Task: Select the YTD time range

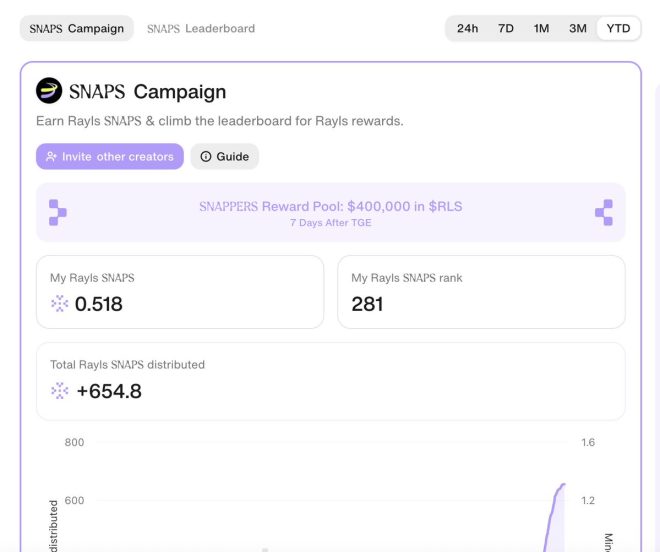Action: coord(618,29)
